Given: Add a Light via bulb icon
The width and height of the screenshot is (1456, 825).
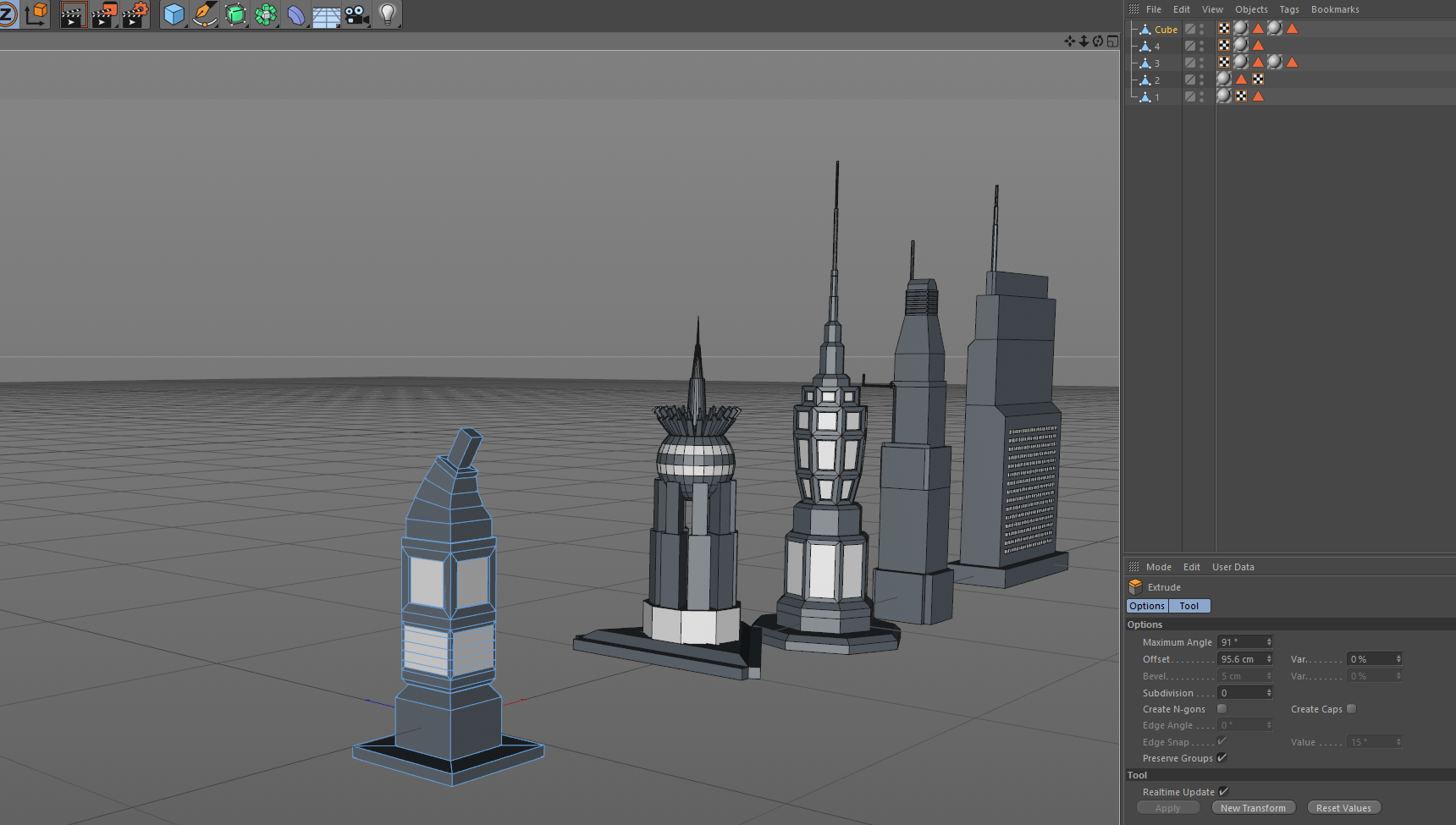Looking at the screenshot, I should point(388,14).
